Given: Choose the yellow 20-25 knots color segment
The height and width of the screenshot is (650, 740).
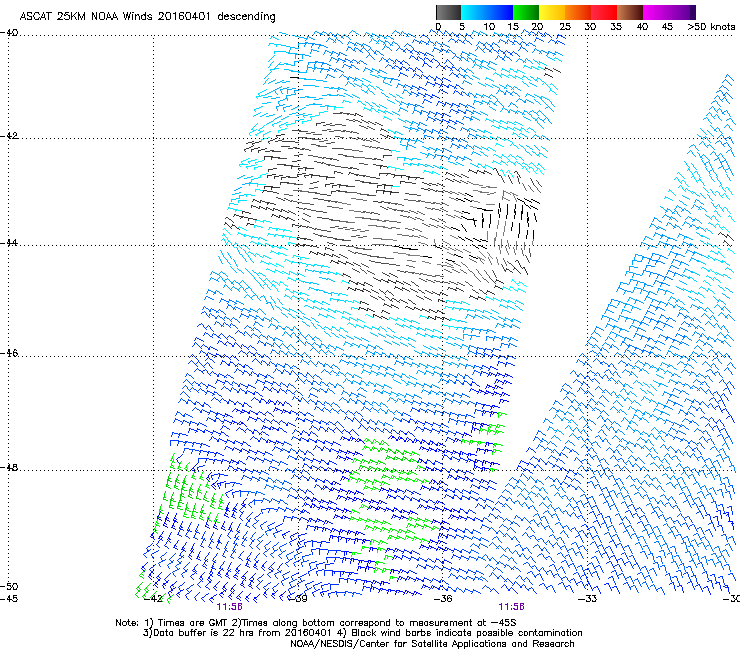Looking at the screenshot, I should (x=552, y=12).
